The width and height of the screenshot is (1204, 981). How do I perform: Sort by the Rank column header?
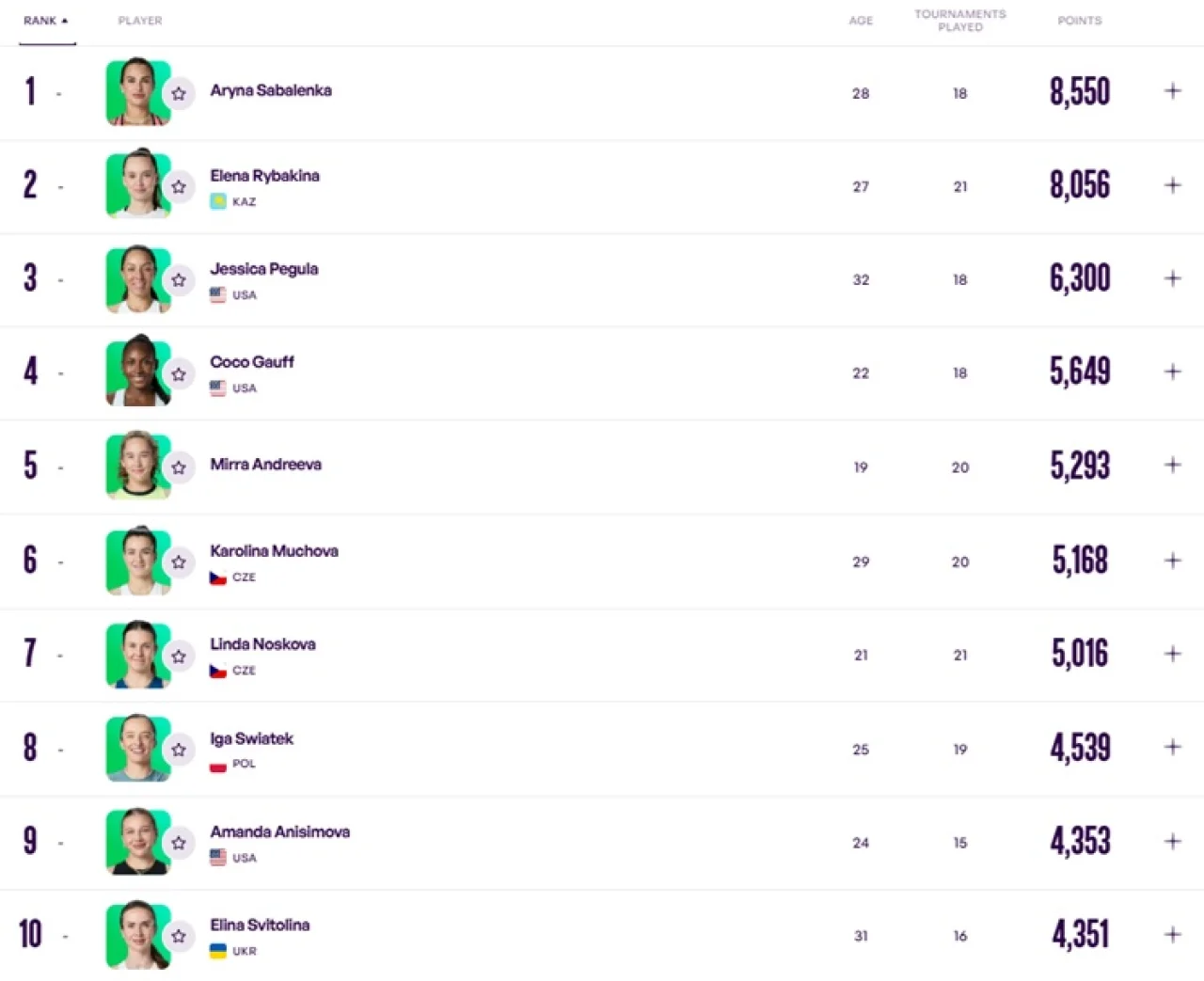pos(46,21)
